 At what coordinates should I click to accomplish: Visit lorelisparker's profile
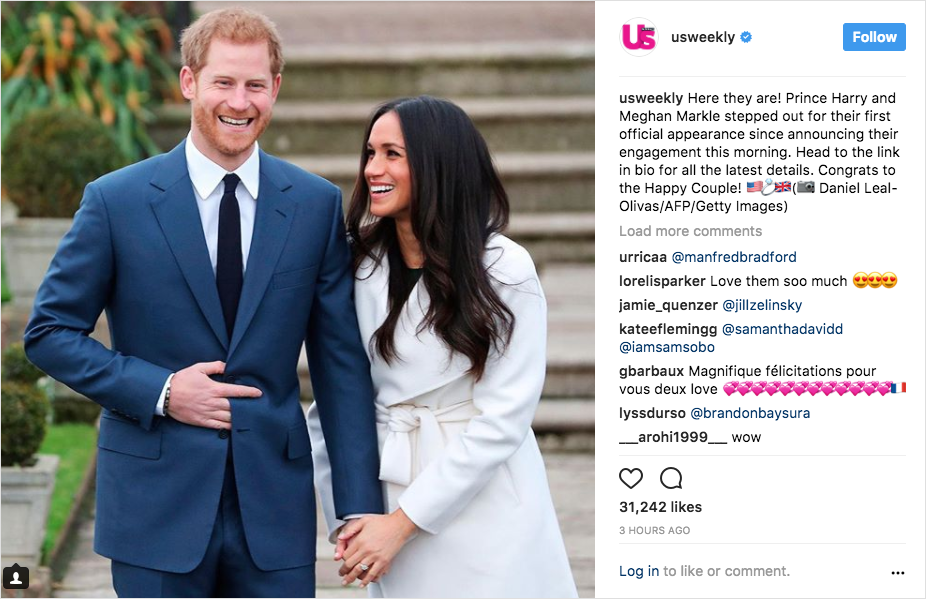[x=662, y=281]
